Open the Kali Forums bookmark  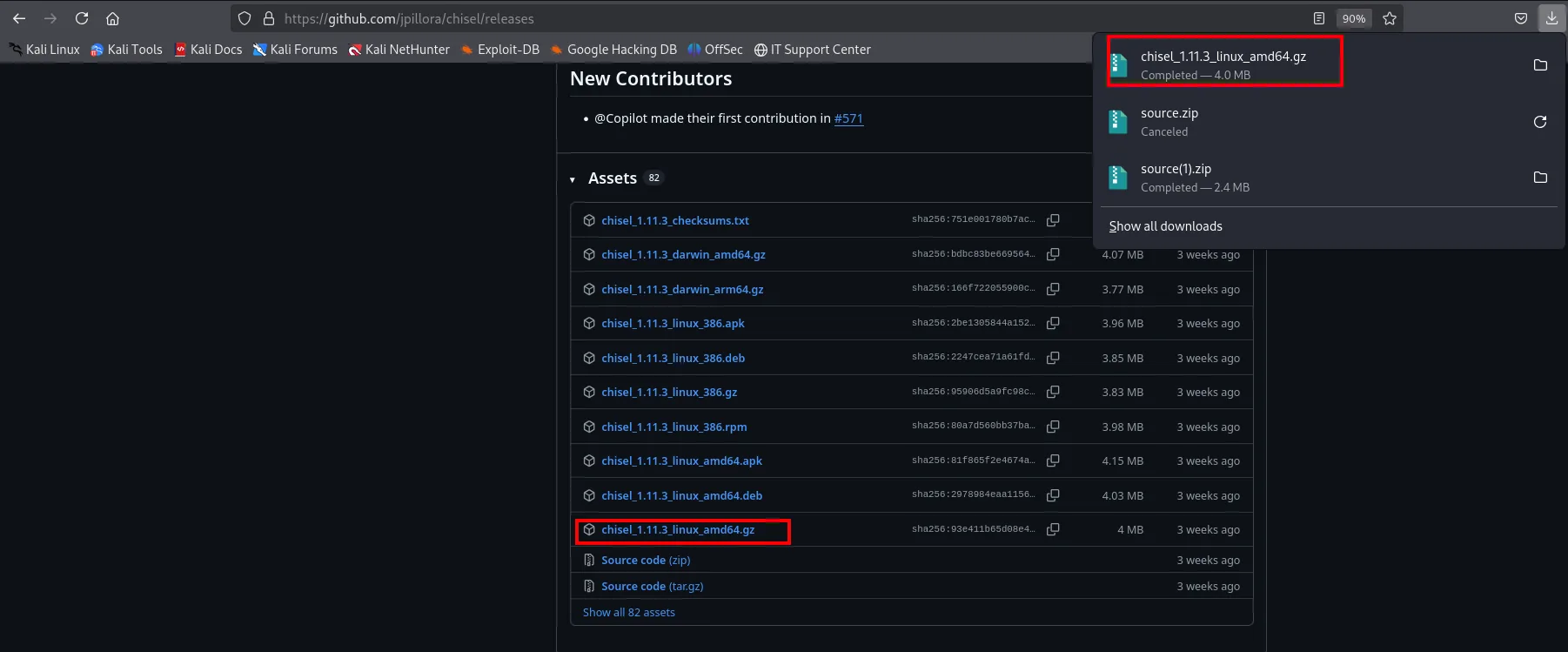295,50
